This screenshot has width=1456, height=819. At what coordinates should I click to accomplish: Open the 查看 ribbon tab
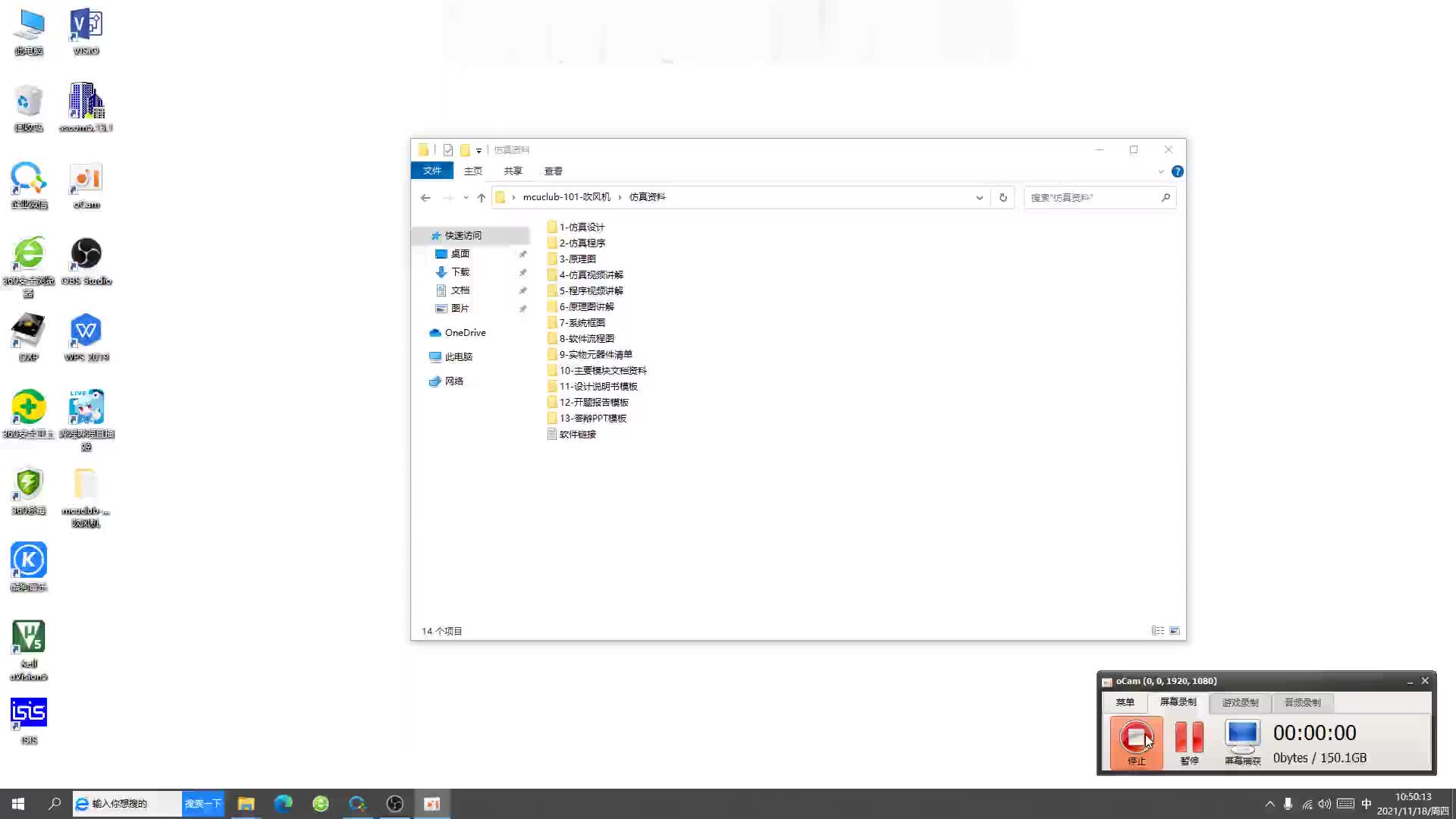point(553,171)
